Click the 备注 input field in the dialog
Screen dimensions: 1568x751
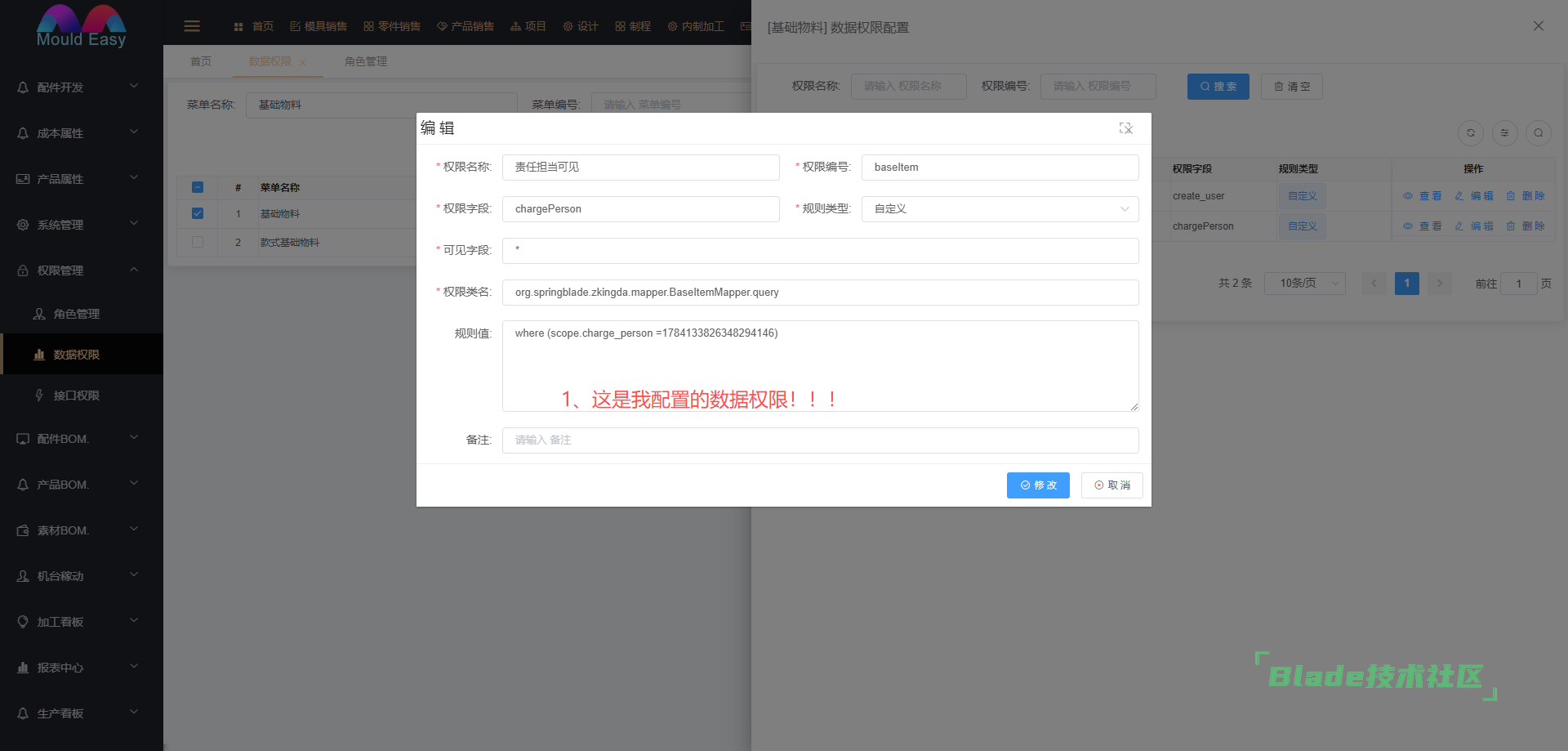[820, 440]
